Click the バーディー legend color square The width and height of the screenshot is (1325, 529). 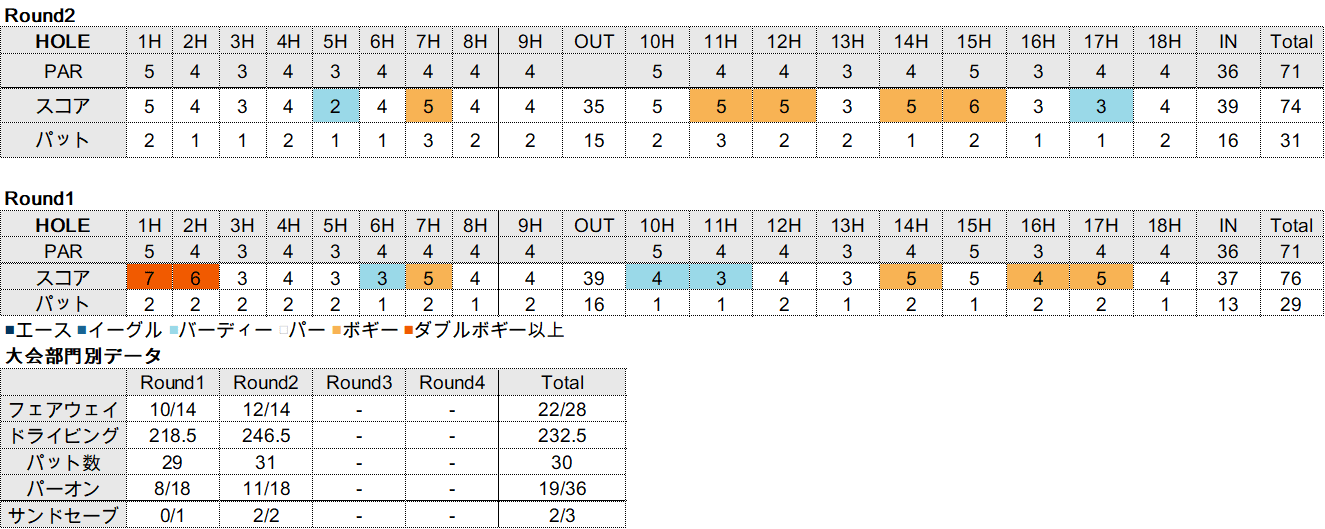coord(175,330)
